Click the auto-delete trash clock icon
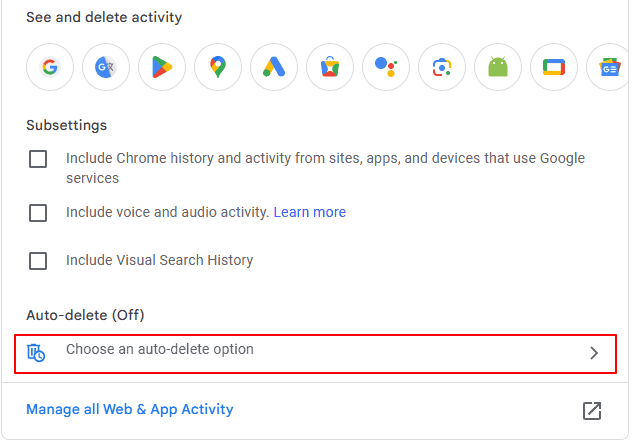This screenshot has width=635, height=443. (x=36, y=353)
